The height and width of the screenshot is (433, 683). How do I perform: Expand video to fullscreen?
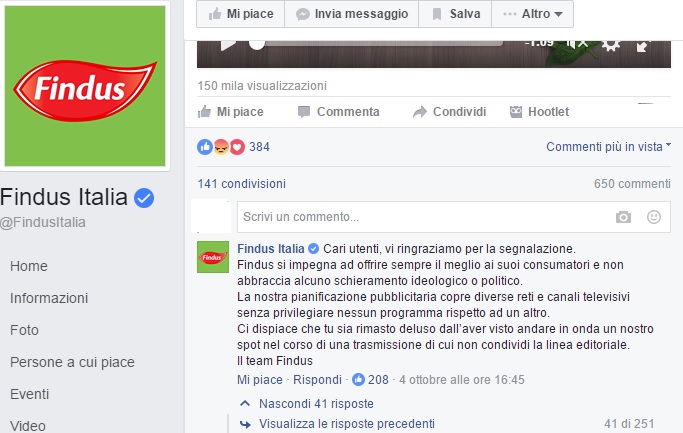643,46
